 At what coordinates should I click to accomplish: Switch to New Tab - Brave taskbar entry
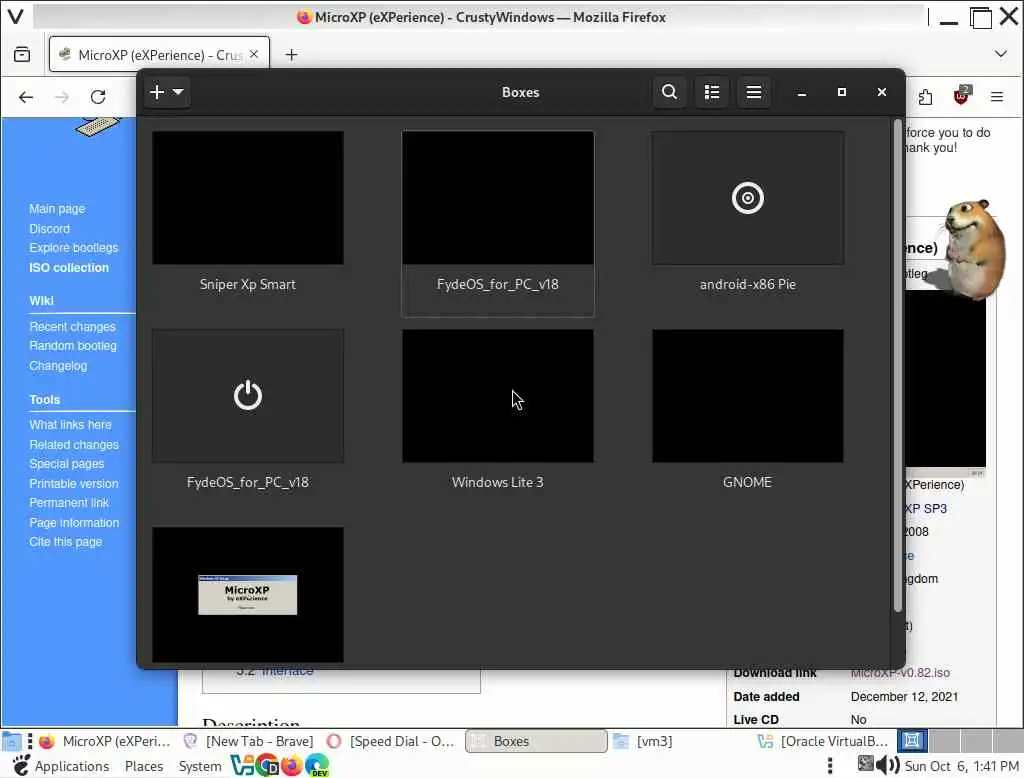click(249, 741)
